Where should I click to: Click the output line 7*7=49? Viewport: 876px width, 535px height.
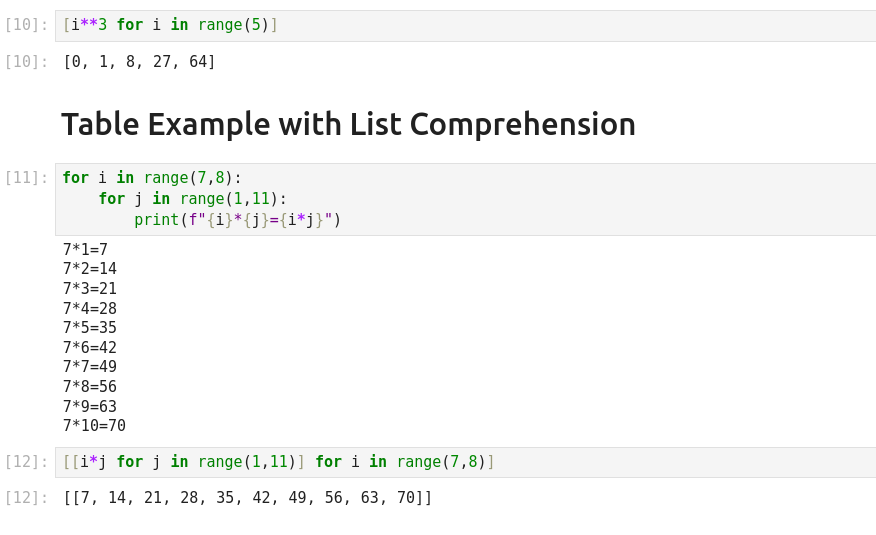(x=90, y=367)
